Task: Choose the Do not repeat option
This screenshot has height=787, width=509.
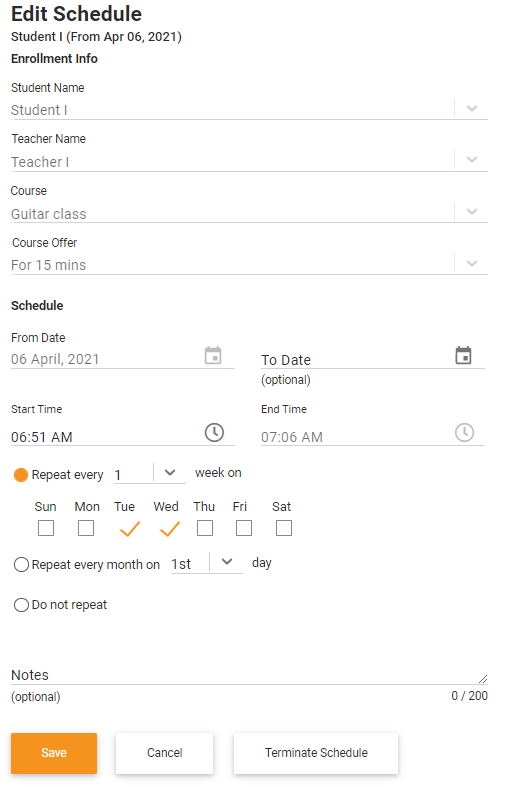Action: point(21,605)
